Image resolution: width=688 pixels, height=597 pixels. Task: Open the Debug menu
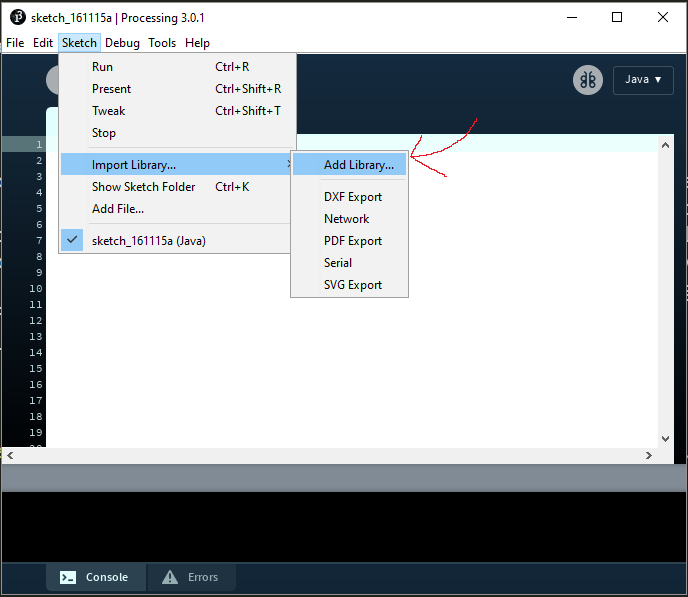click(122, 43)
